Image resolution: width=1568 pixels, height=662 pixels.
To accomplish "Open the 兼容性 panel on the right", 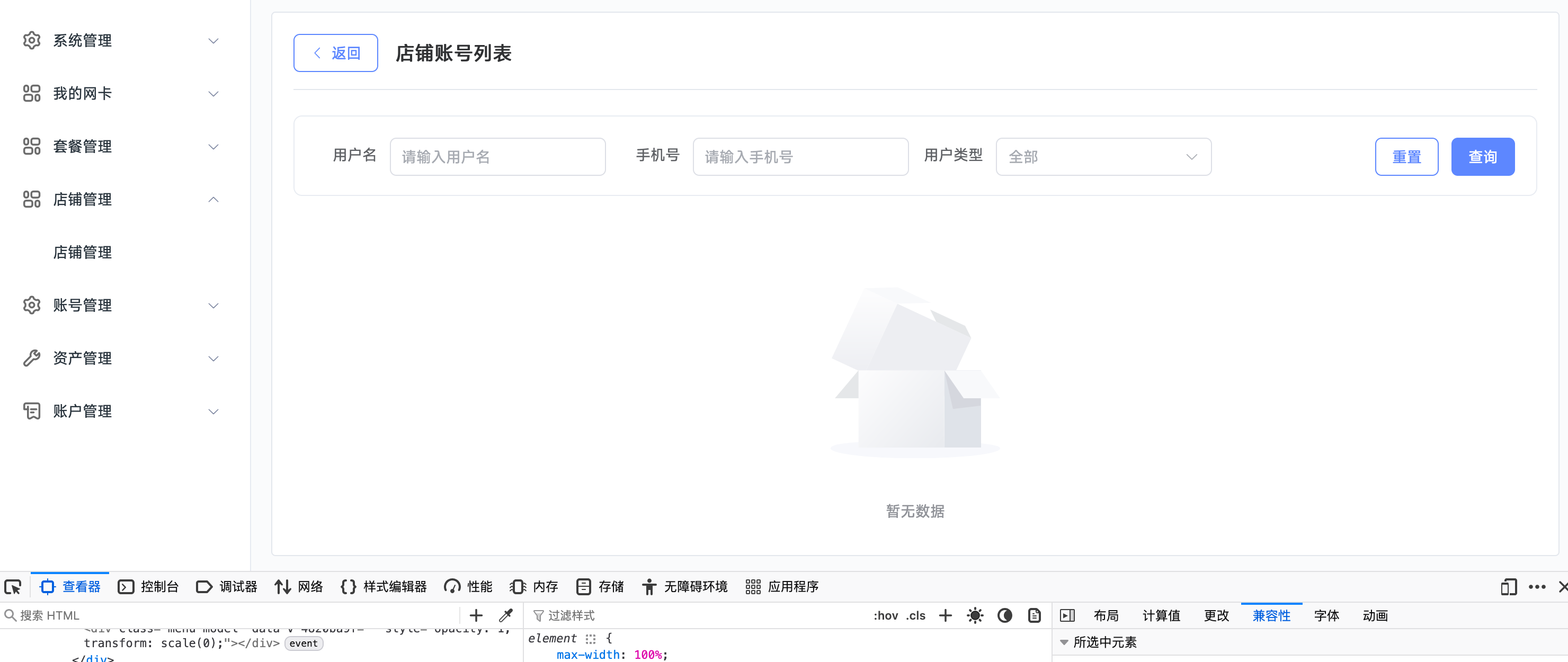I will (1271, 615).
